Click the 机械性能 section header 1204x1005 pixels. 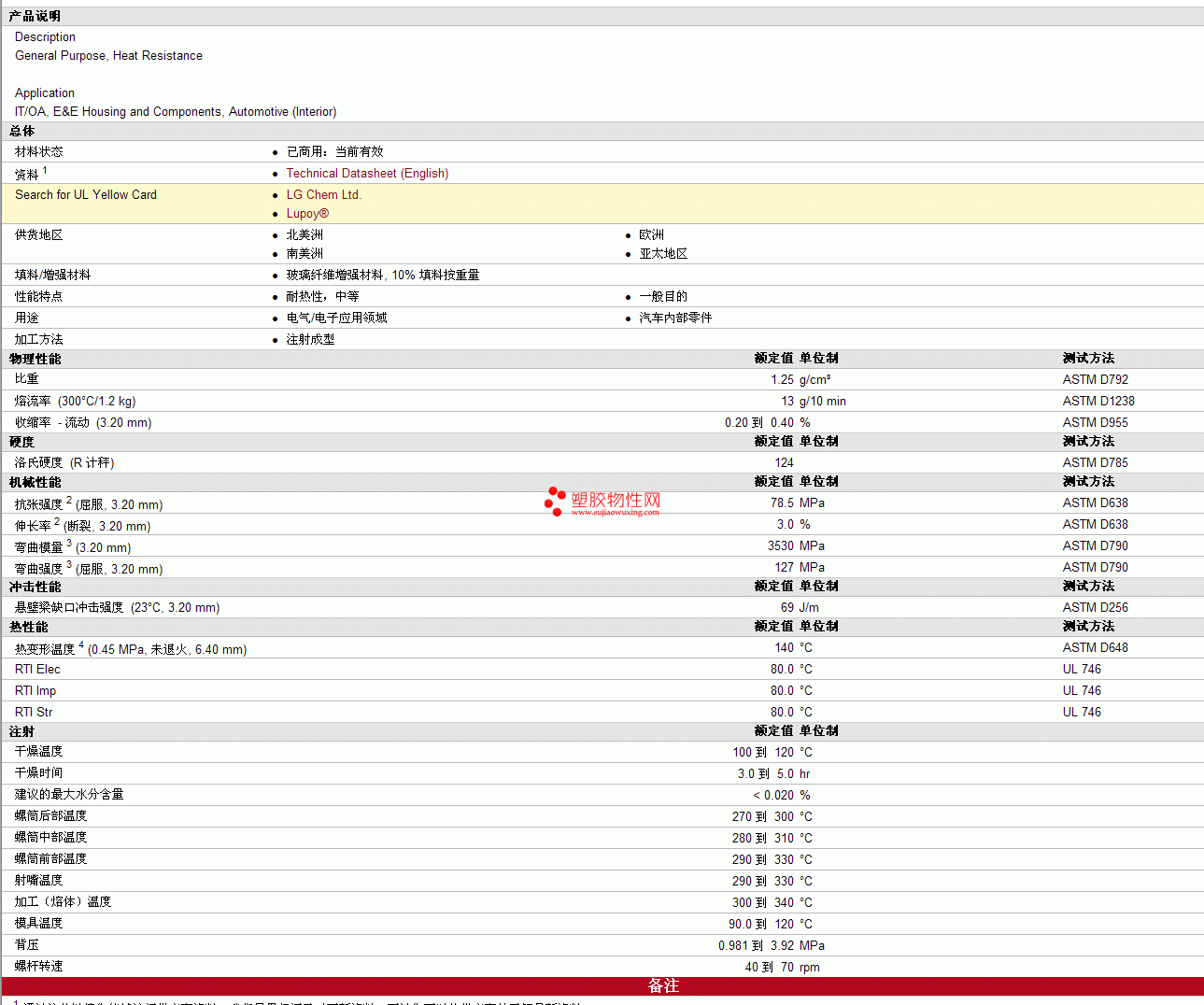pos(35,482)
